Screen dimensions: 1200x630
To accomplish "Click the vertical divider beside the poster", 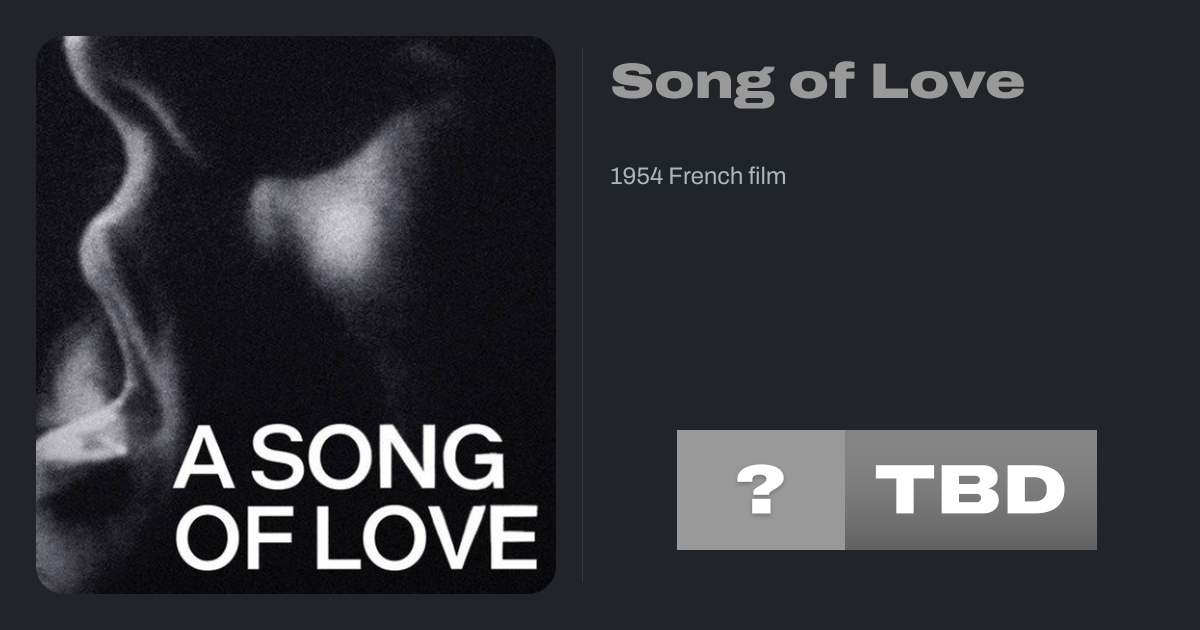I will click(583, 314).
